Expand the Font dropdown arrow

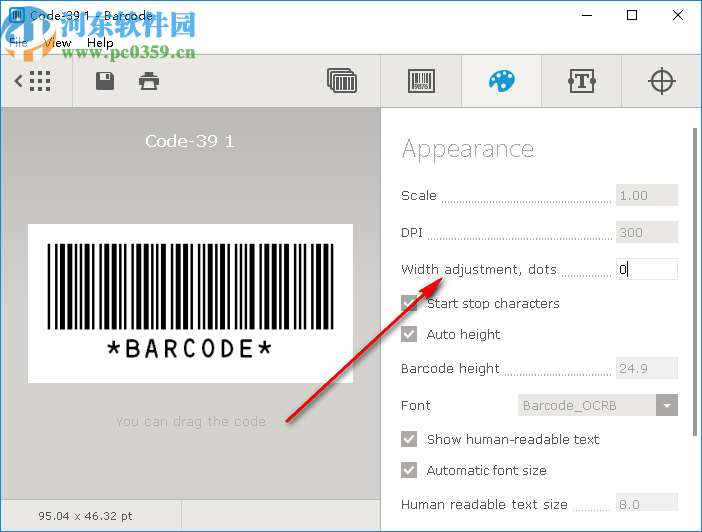tap(667, 405)
